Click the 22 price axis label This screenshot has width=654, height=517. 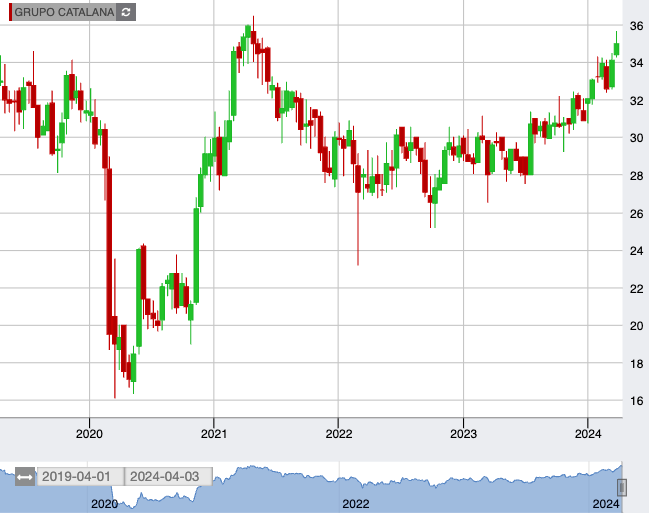[636, 289]
